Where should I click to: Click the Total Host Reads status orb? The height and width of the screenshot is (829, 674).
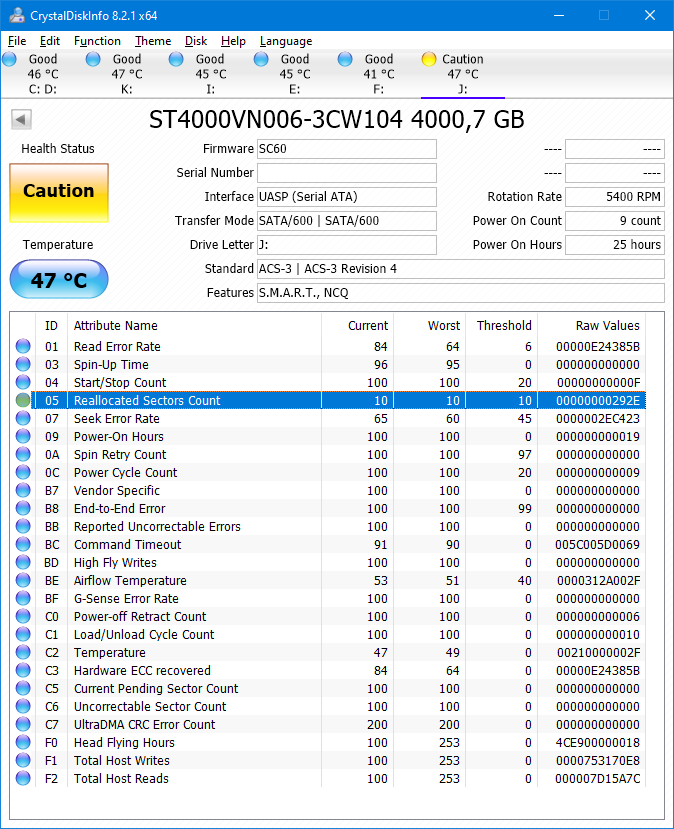[x=23, y=779]
